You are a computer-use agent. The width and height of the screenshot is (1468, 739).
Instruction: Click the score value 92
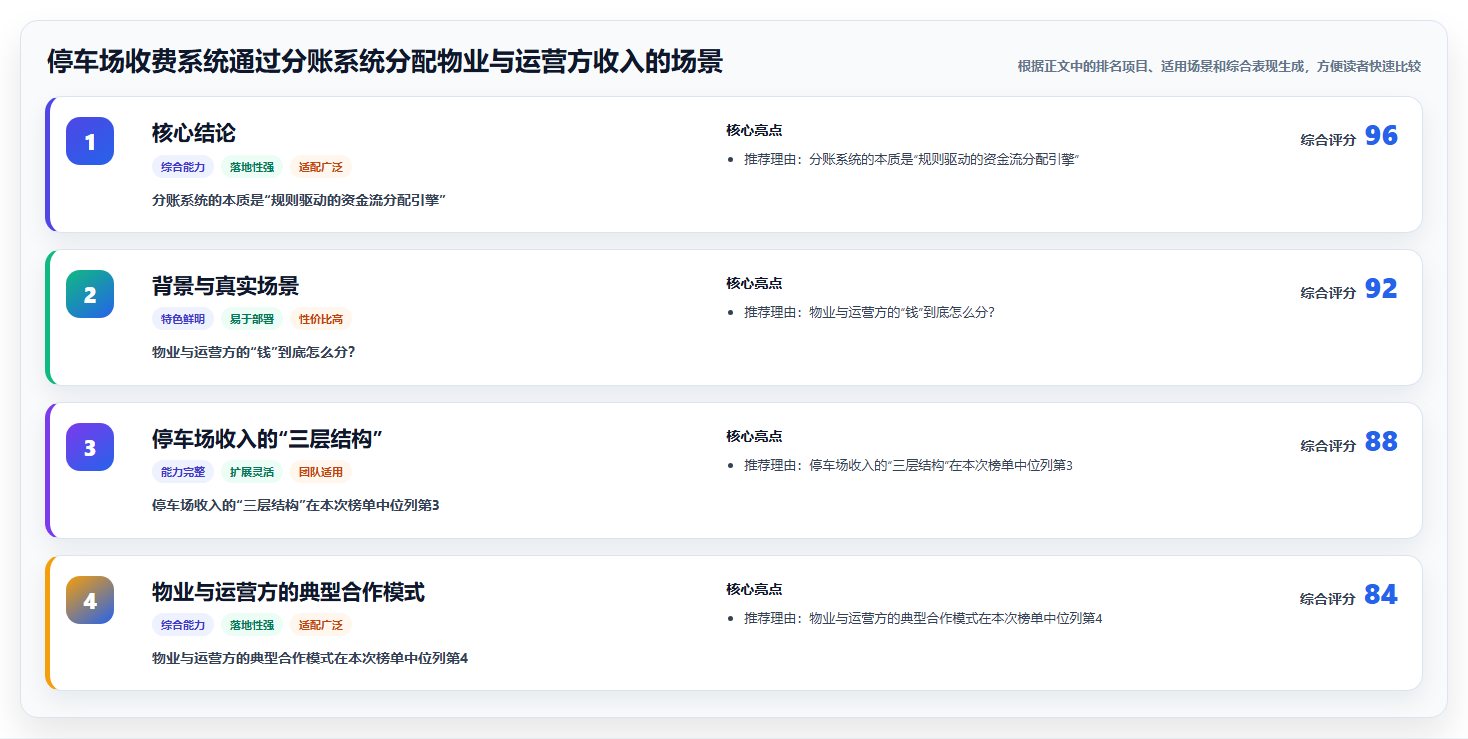tap(1381, 289)
